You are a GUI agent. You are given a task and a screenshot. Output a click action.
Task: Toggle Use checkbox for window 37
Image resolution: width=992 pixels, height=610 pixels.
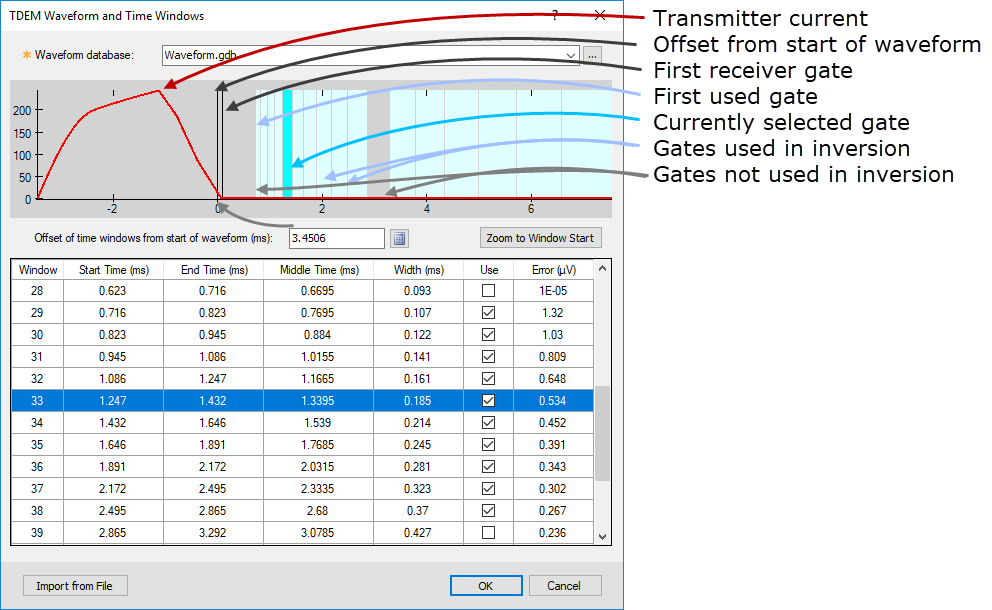pos(488,489)
